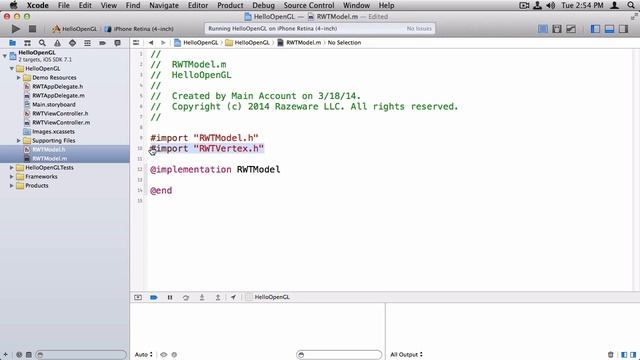The image size is (640, 360).
Task: Click Step Over in debug bar
Action: click(x=186, y=297)
